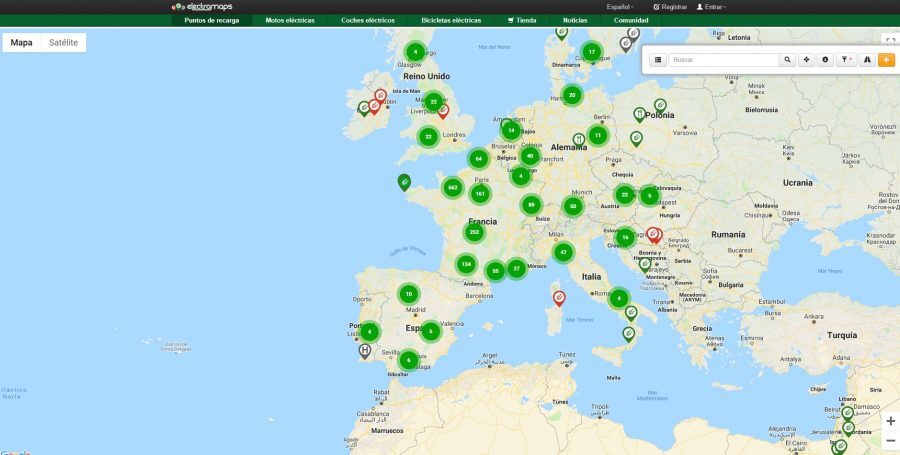The image size is (900, 455).
Task: Select Puntos de recarga tab
Action: [212, 21]
